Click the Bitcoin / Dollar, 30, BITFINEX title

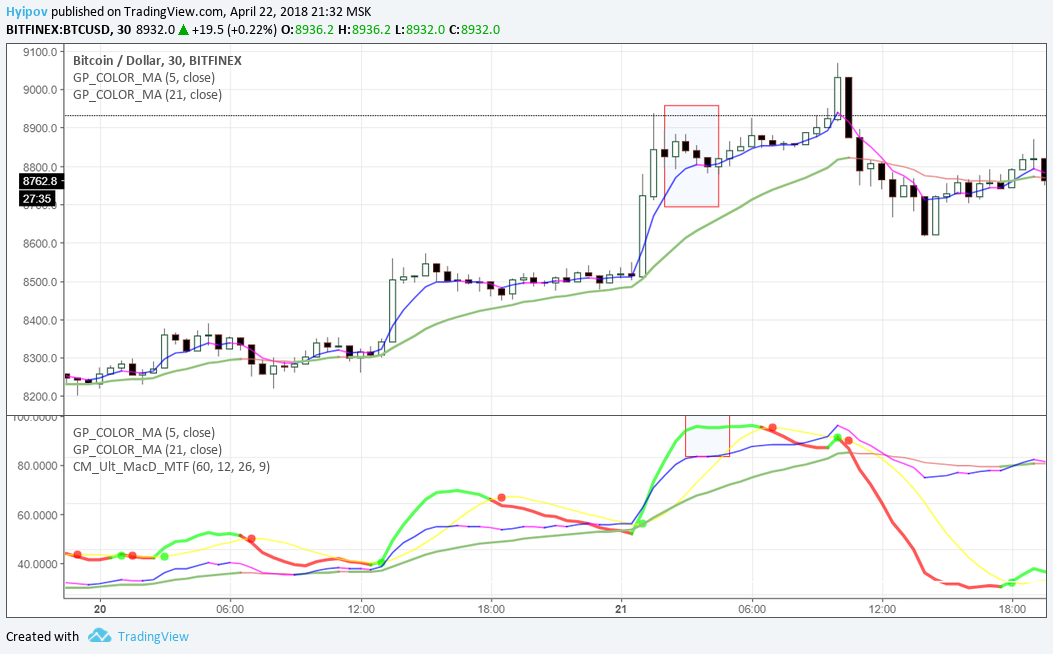(157, 60)
